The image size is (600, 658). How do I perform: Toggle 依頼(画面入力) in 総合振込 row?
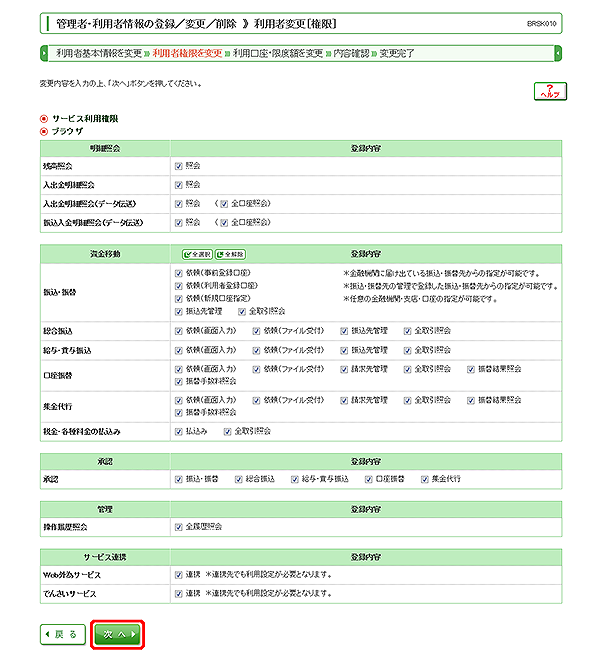coord(178,331)
